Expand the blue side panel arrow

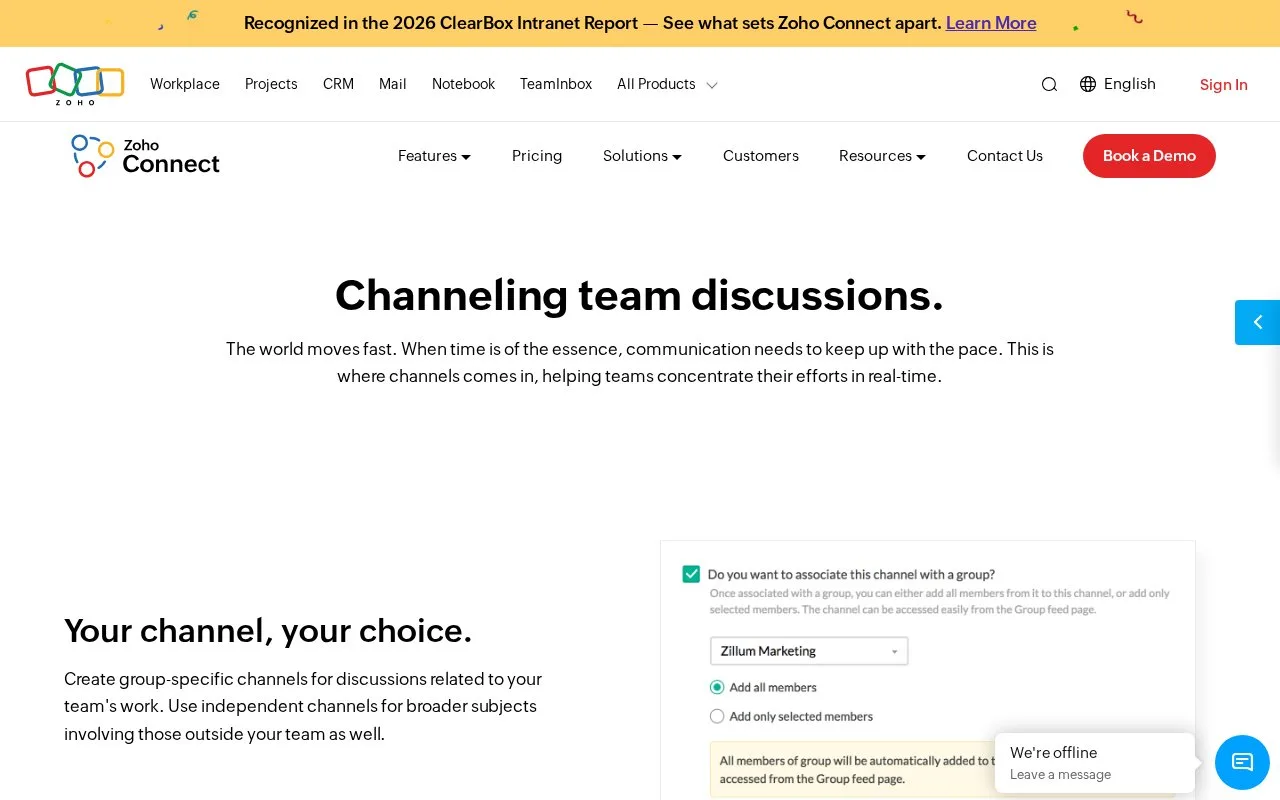pos(1257,322)
